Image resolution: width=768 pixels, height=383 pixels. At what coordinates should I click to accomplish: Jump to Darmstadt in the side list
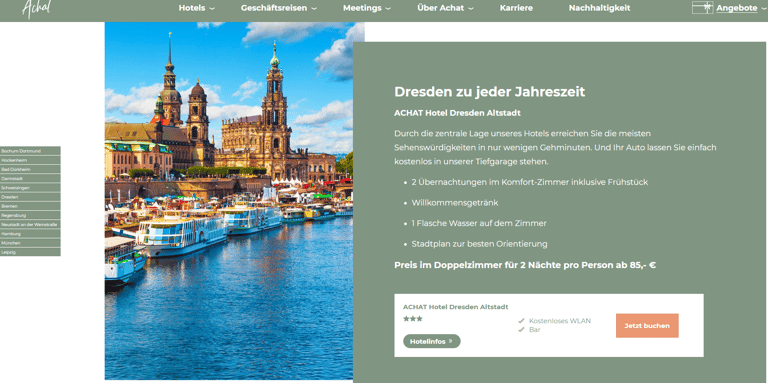[30, 179]
